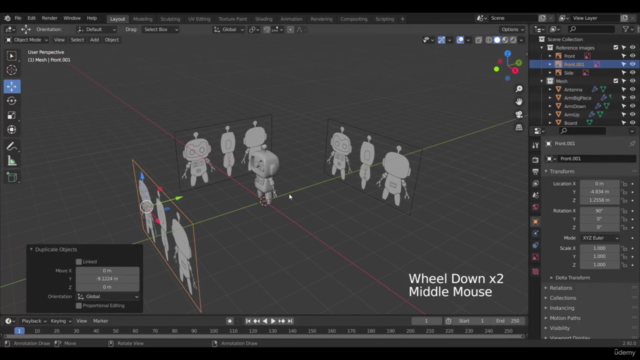640x360 pixels.
Task: Click the Pan view hand icon
Action: (519, 102)
